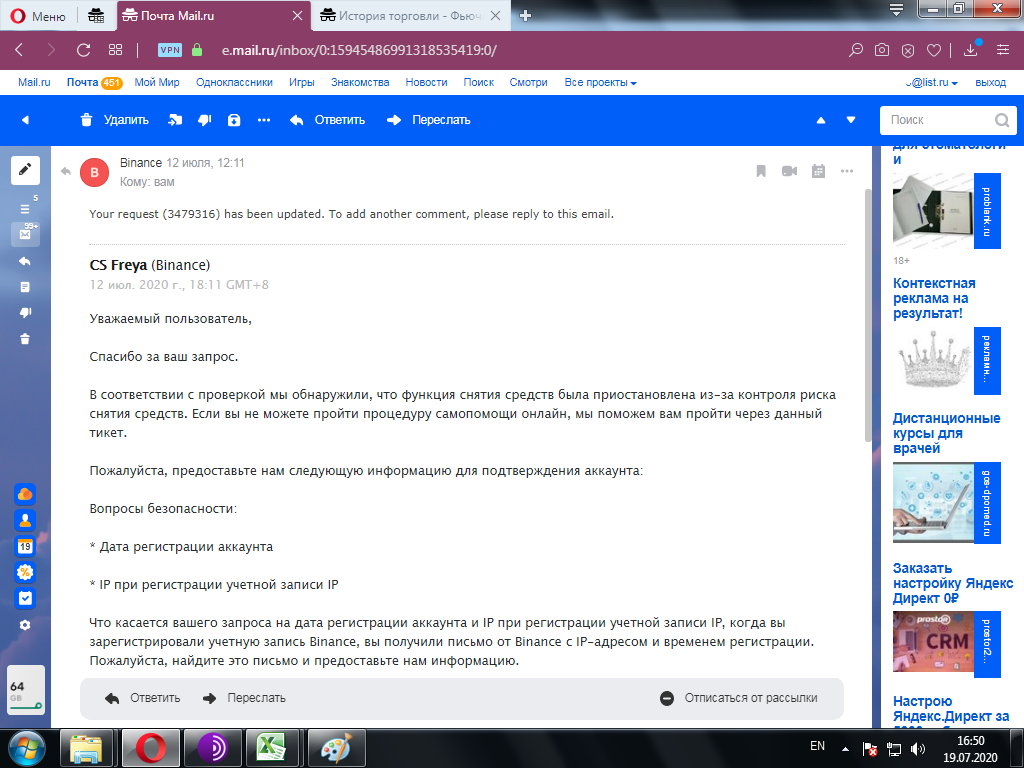Open the percent discounts icon in sidebar
Viewport: 1024px width, 768px height.
[25, 573]
